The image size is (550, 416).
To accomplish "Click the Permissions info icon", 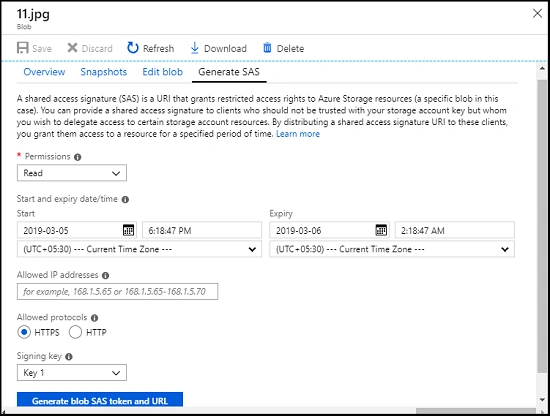I will click(78, 157).
